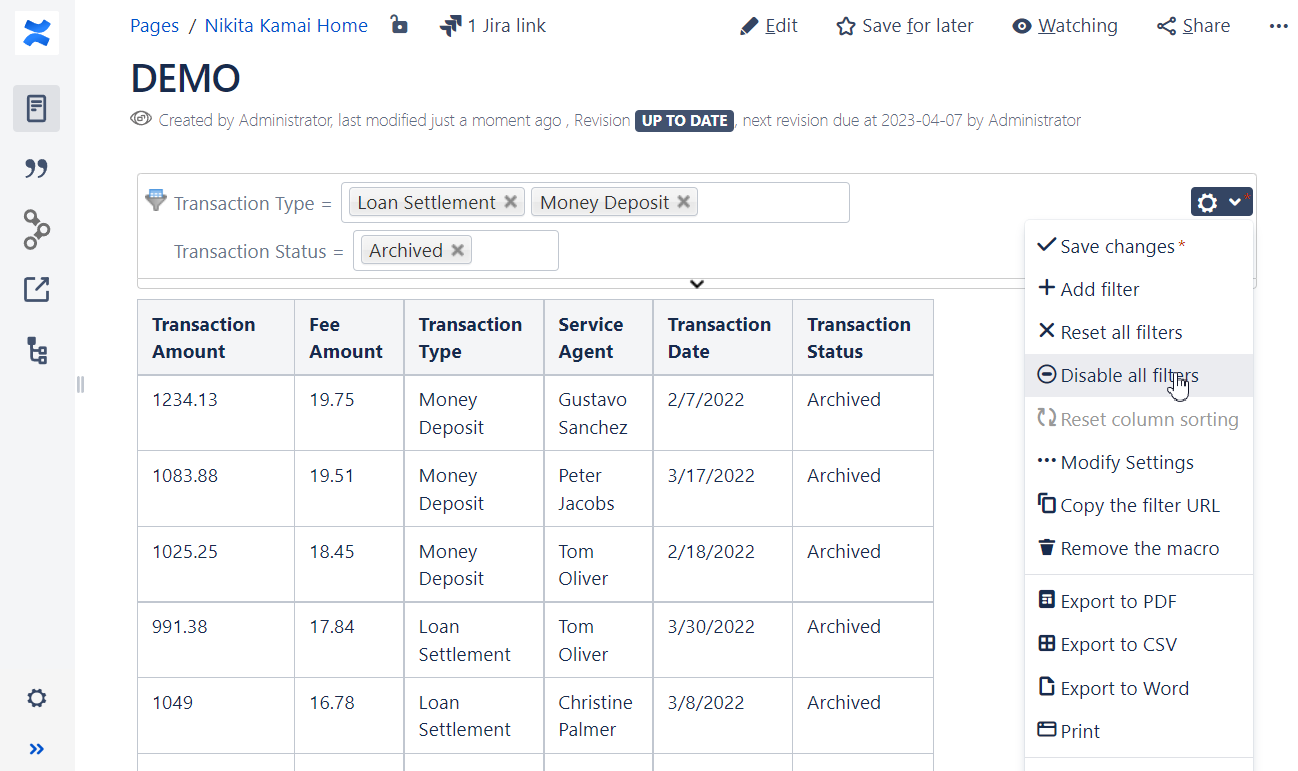Open the Pages icon in sidebar

coord(37,108)
